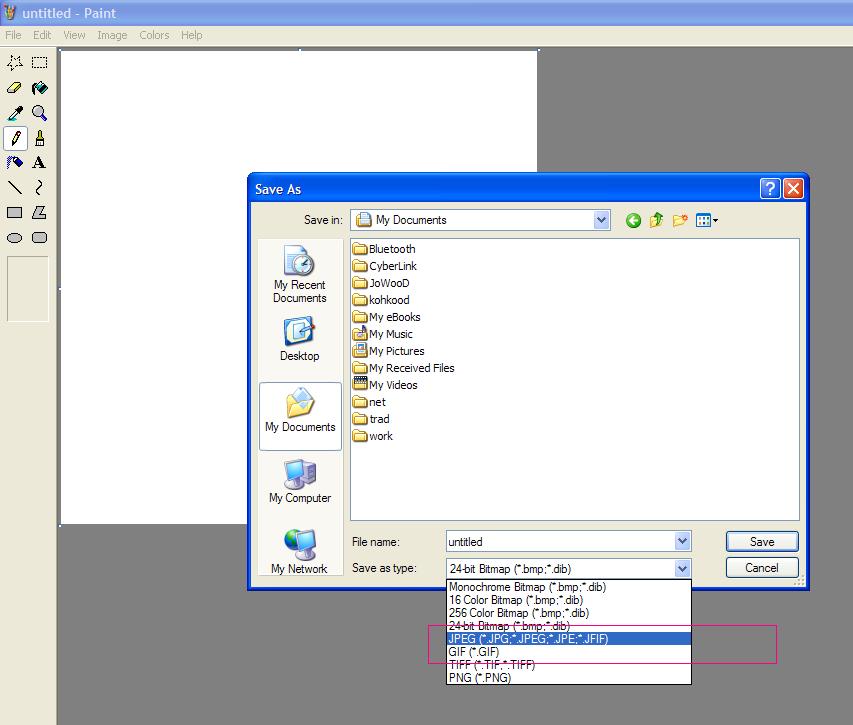This screenshot has height=725, width=853.
Task: Choose Monochrome Bitmap file type
Action: (x=568, y=587)
